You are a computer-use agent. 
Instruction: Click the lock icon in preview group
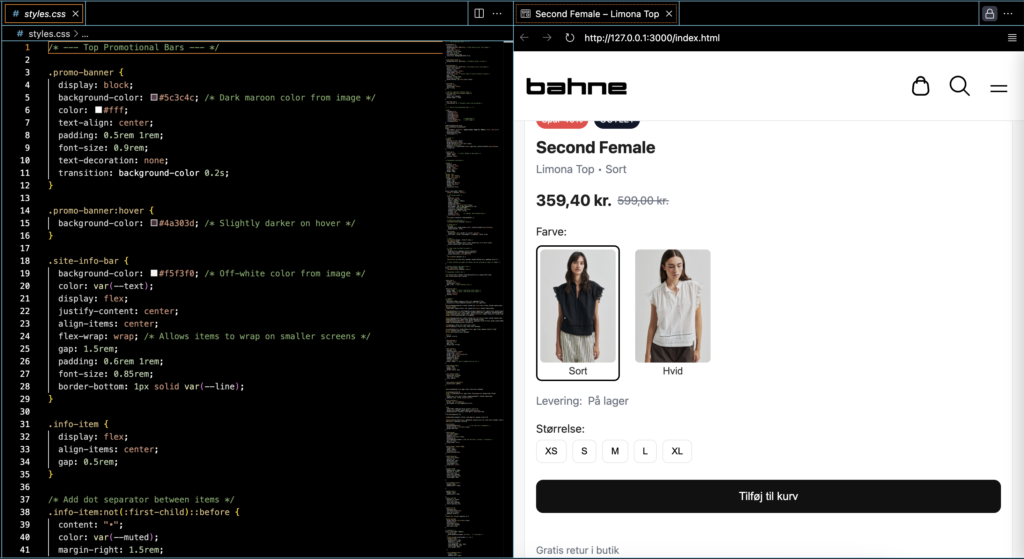coord(989,14)
